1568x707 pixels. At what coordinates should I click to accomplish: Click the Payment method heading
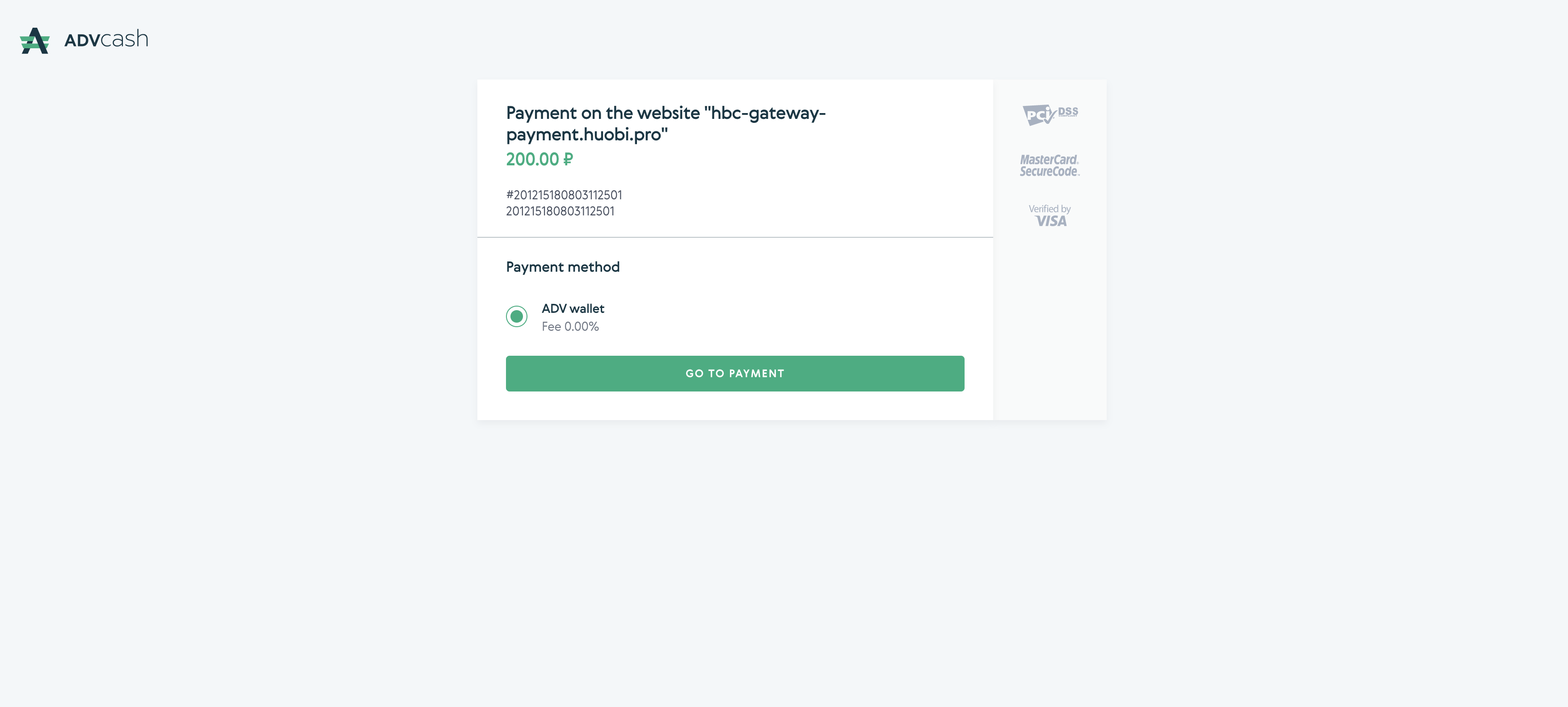point(562,267)
